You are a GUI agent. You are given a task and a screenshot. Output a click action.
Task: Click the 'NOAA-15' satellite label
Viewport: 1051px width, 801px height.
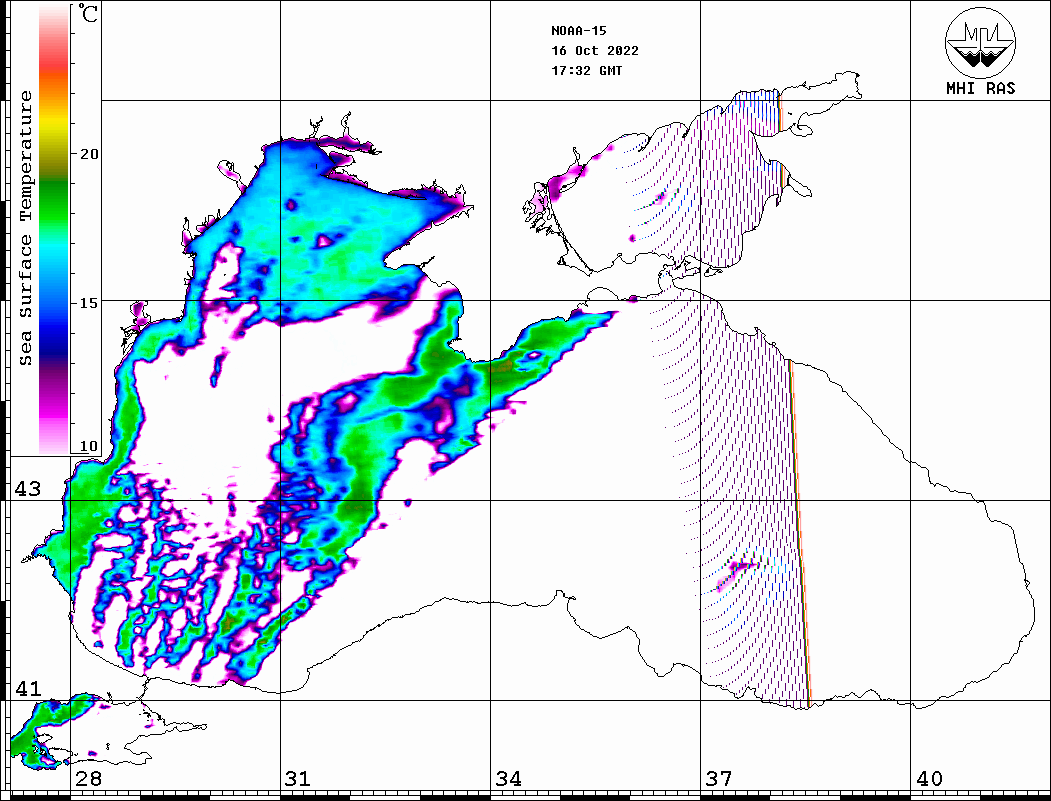point(578,30)
